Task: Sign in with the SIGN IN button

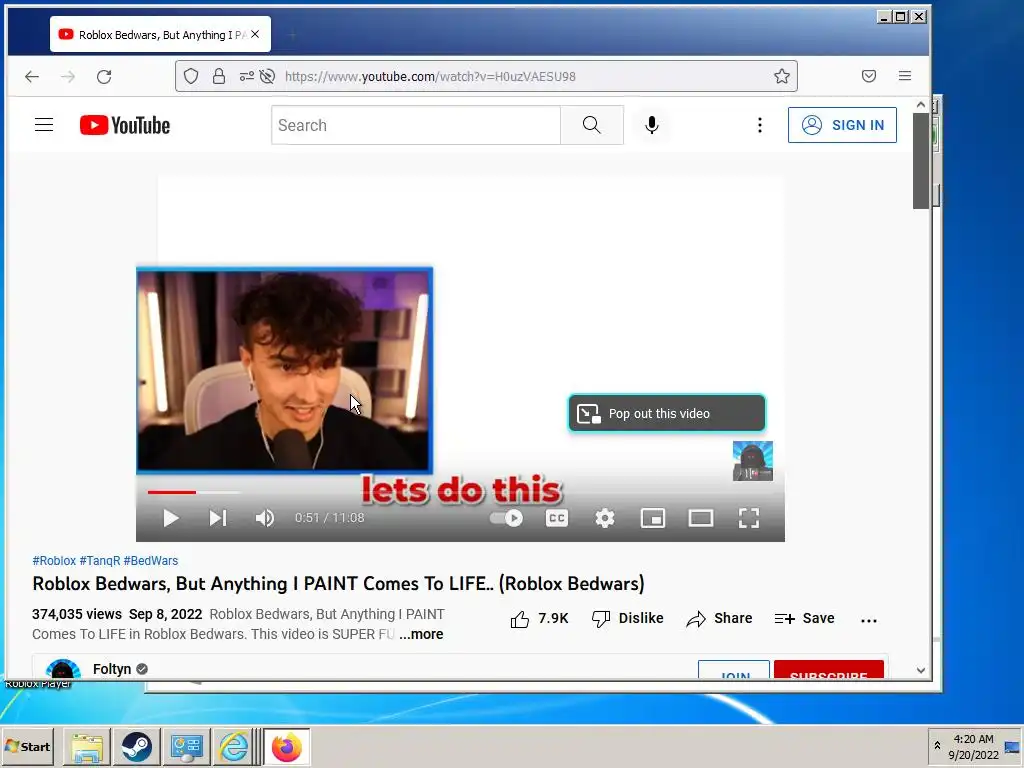Action: 842,125
